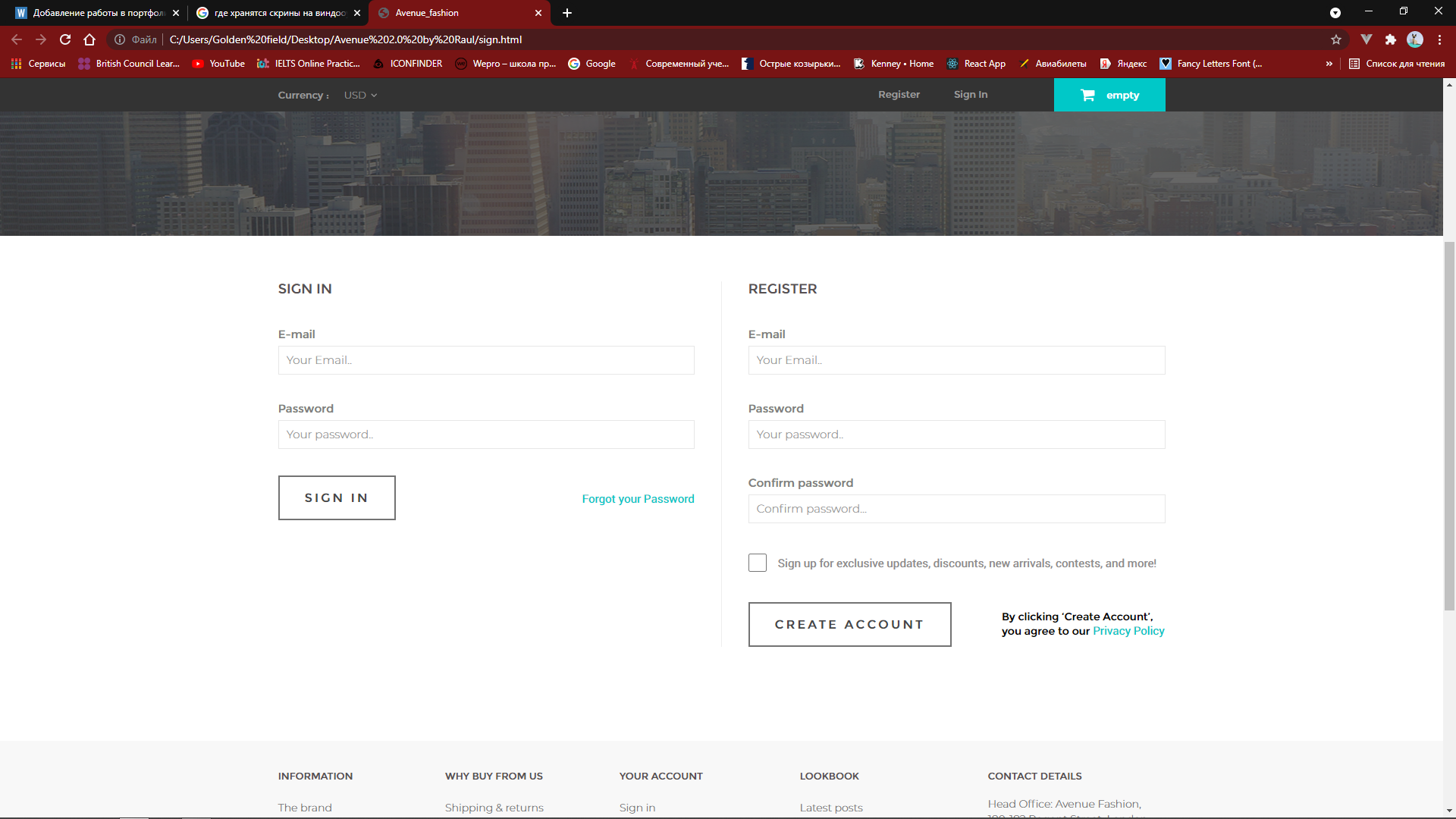Open the Google bookmark
The height and width of the screenshot is (819, 1456).
(591, 64)
